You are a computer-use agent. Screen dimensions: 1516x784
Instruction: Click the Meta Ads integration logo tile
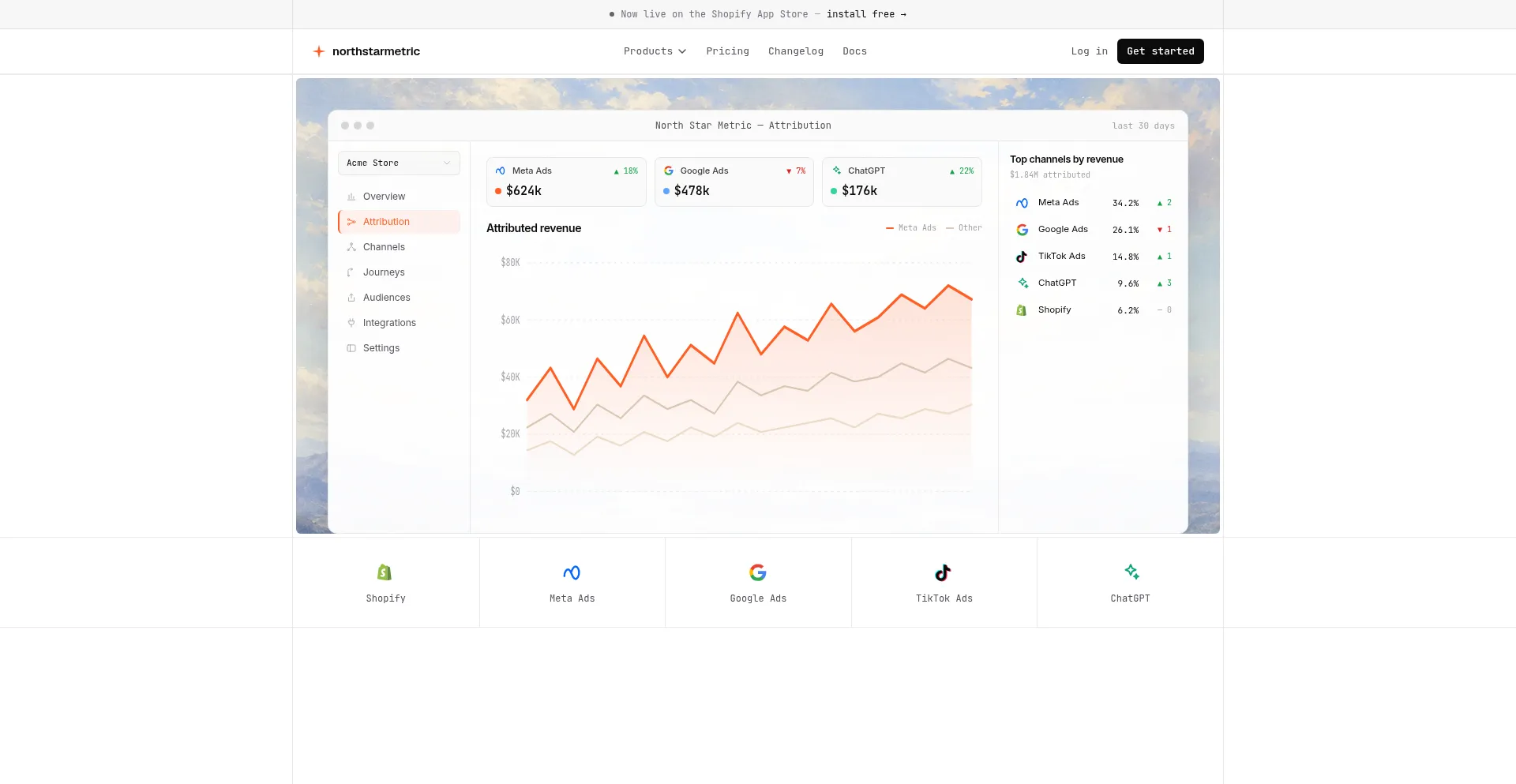(x=572, y=583)
